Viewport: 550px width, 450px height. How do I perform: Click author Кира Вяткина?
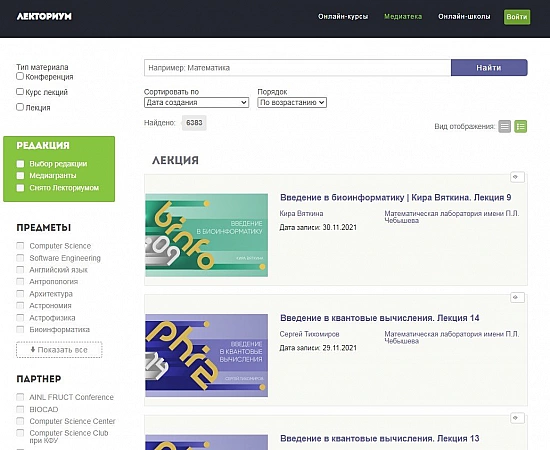coord(301,214)
